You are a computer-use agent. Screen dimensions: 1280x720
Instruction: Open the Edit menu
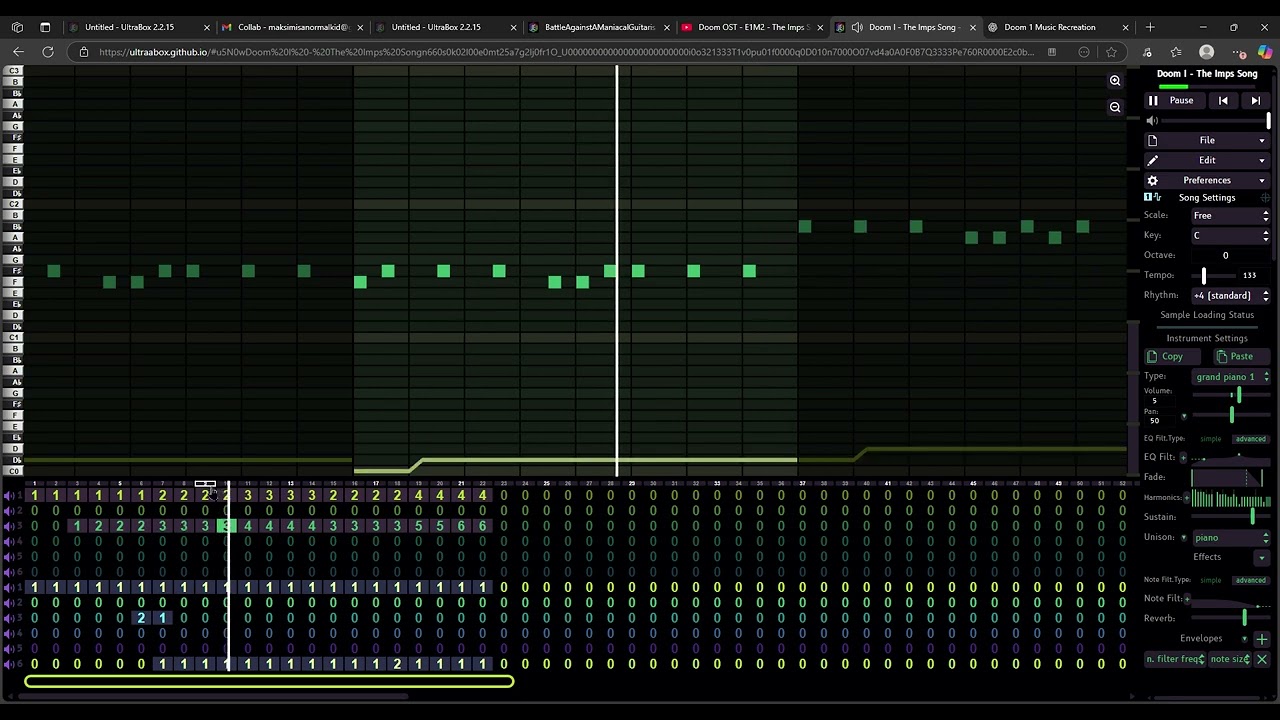1207,161
